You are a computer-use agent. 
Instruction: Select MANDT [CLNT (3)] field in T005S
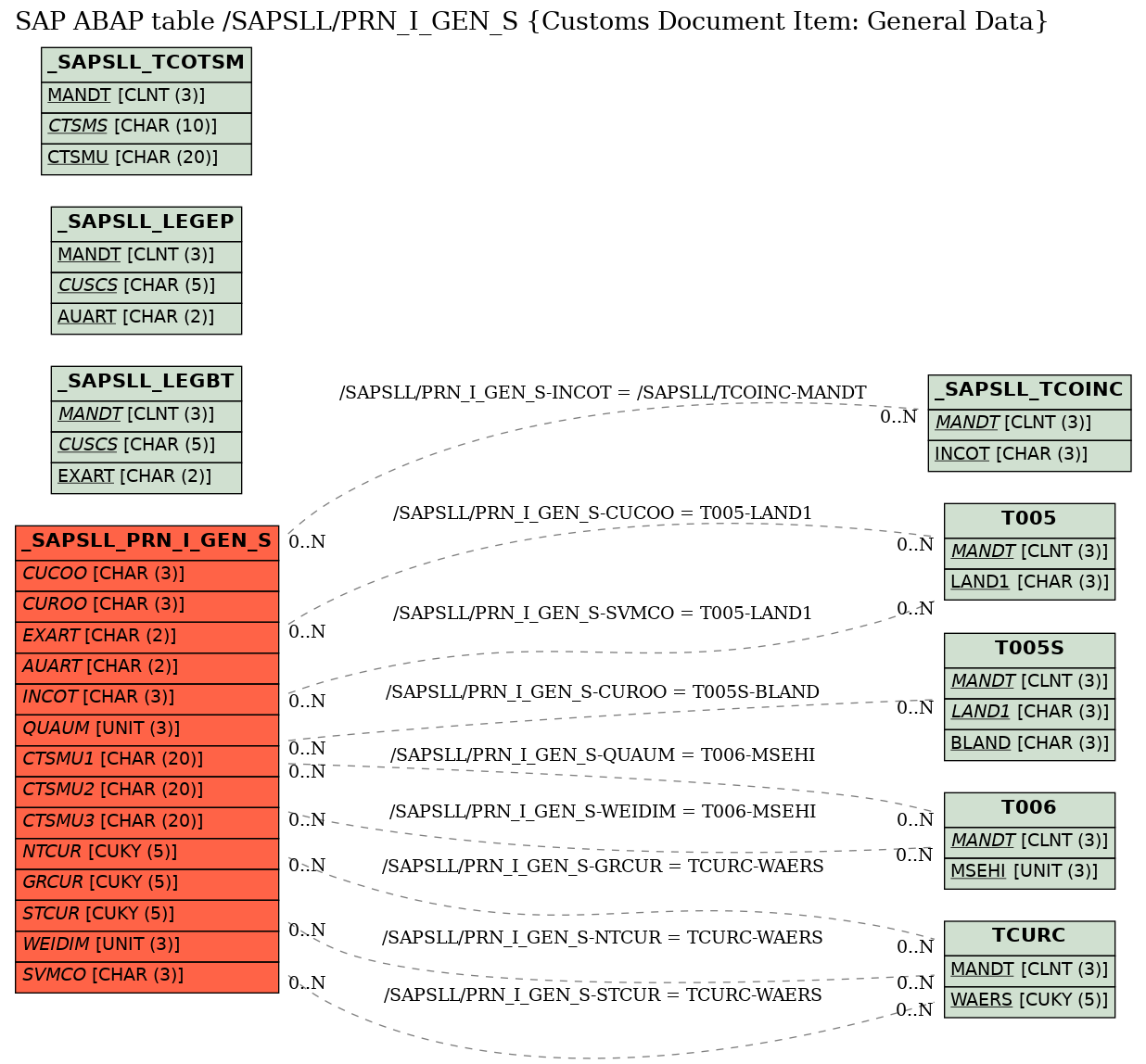tap(1029, 683)
